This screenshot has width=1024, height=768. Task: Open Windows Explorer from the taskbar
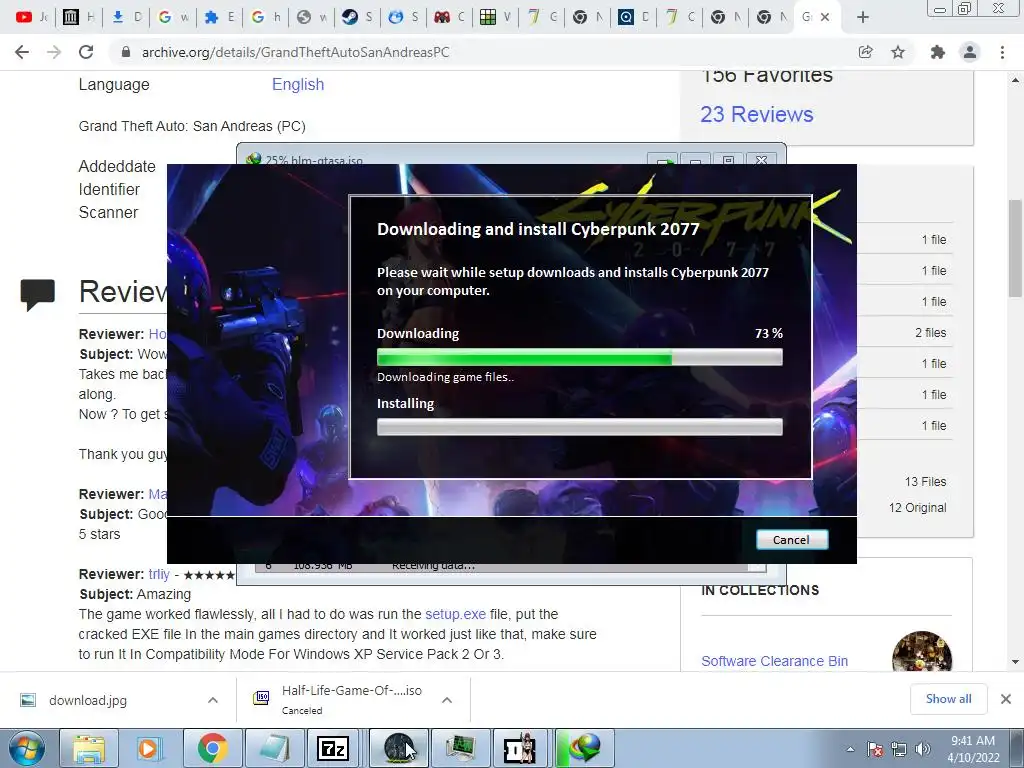click(x=89, y=748)
